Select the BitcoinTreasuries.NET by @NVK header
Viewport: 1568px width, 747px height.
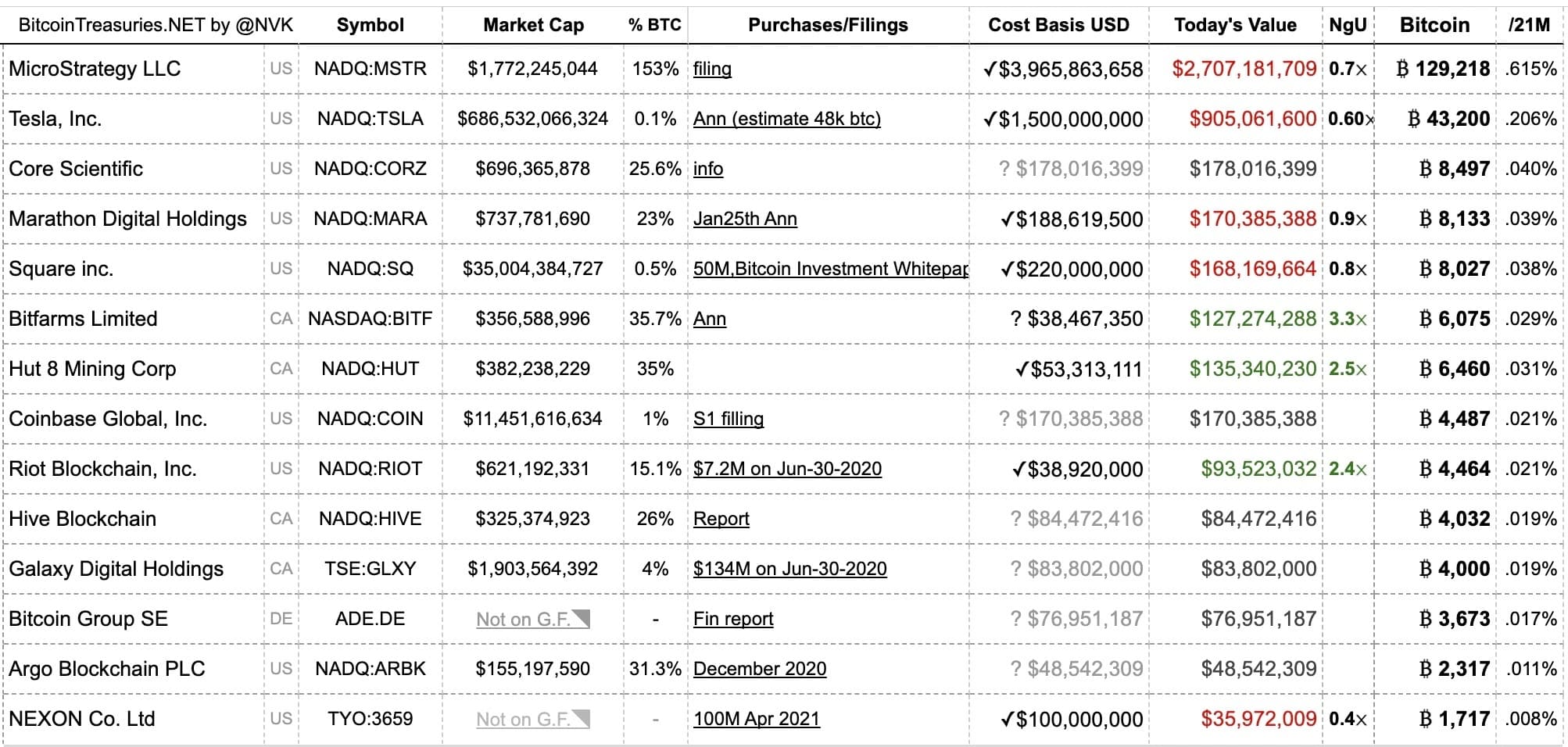(156, 25)
